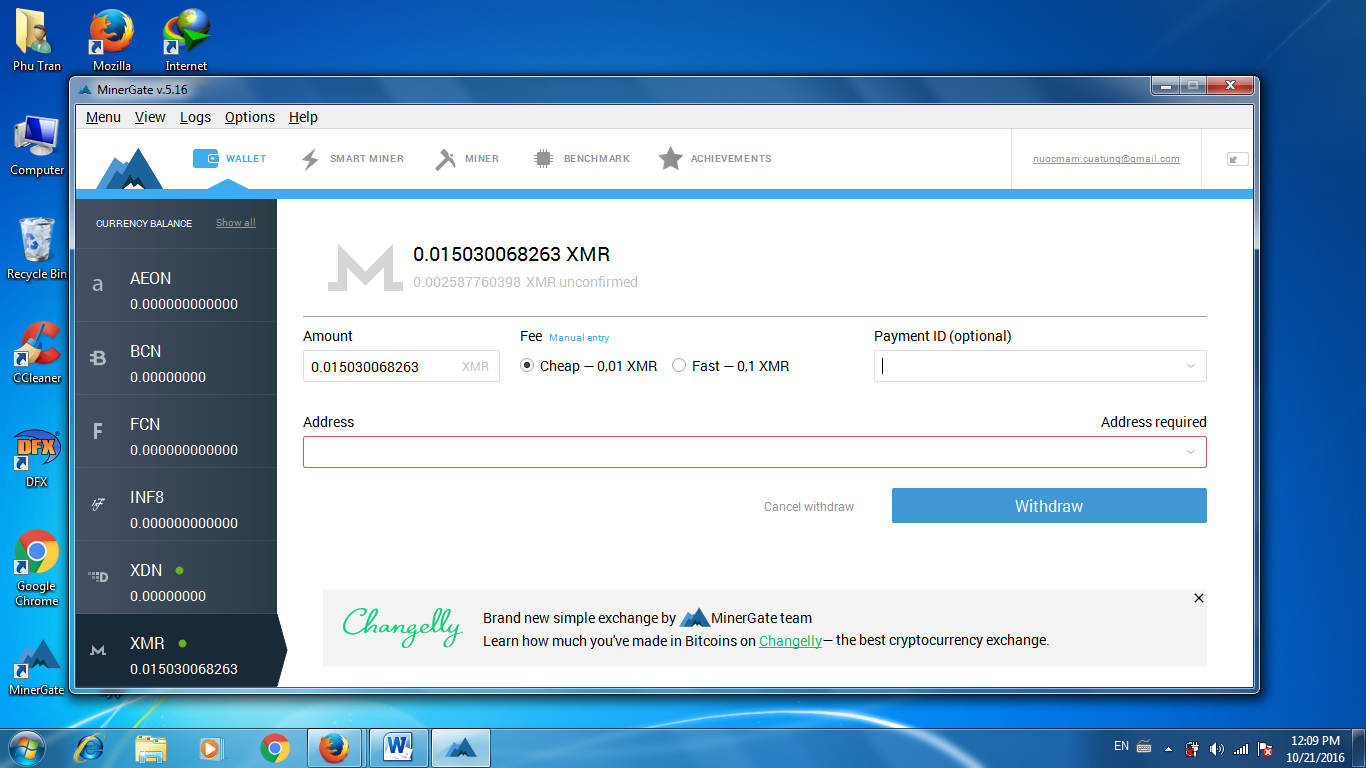Click the account email nuocmam.cuatung@gmail.com
1366x768 pixels.
1106,159
